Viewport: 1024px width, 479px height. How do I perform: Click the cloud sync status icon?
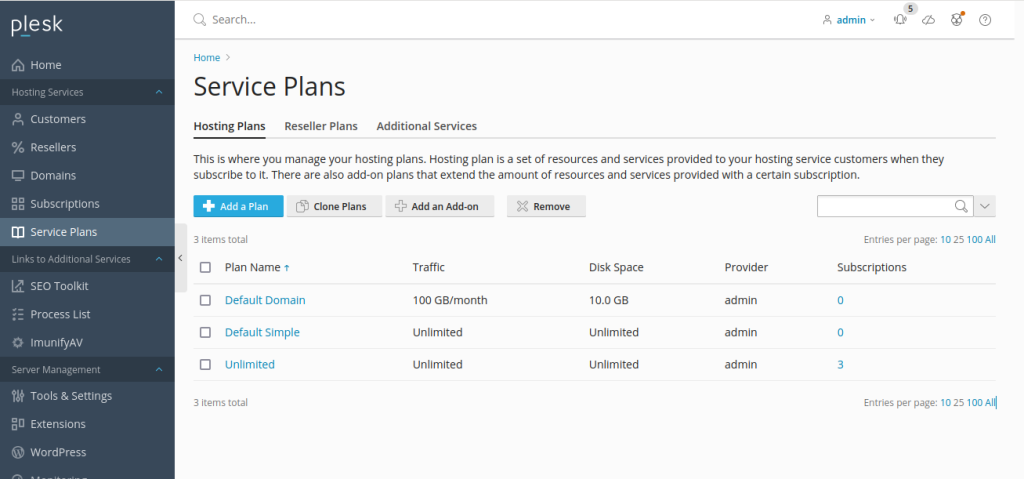coord(928,20)
